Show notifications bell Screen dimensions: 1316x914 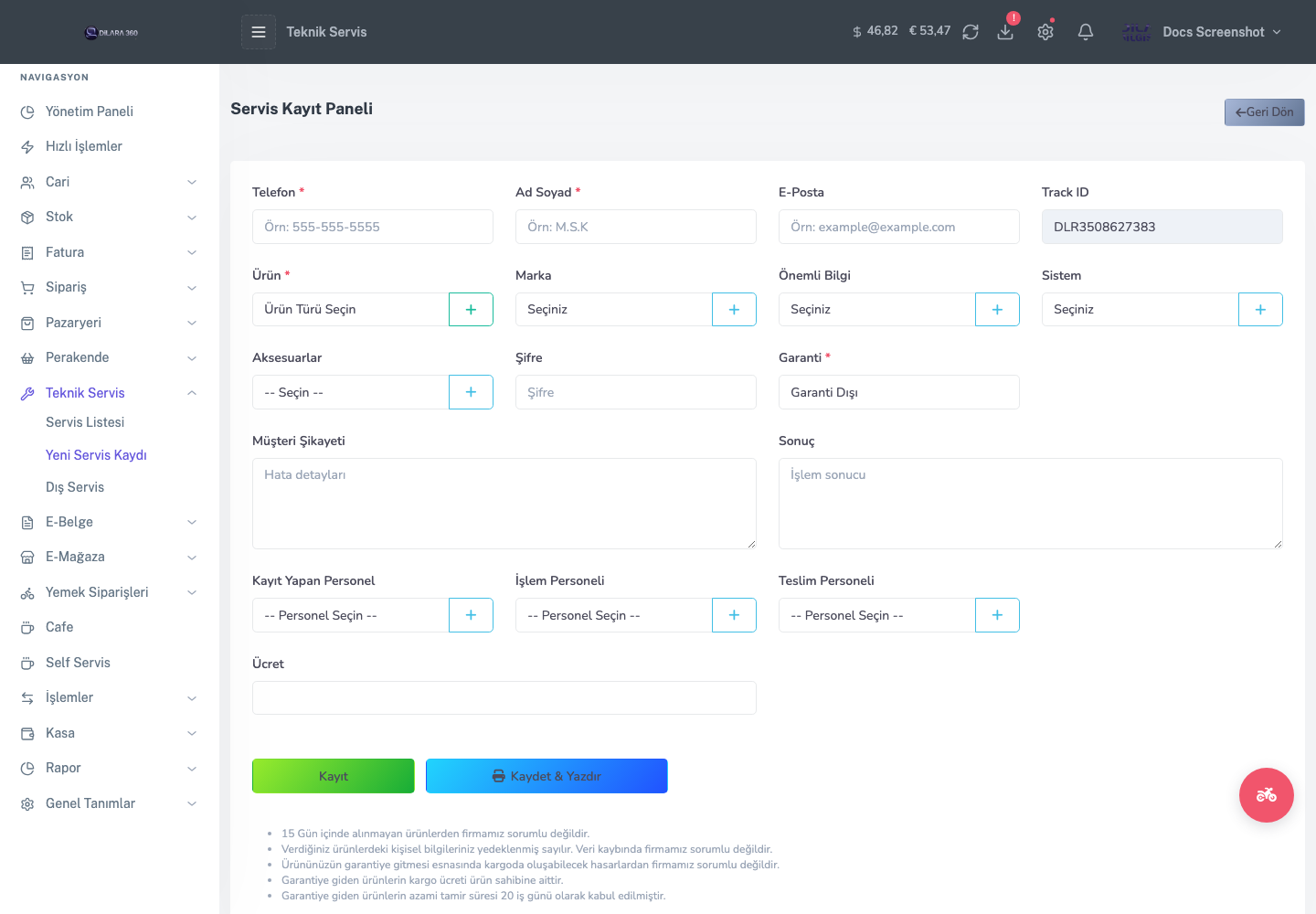tap(1086, 32)
